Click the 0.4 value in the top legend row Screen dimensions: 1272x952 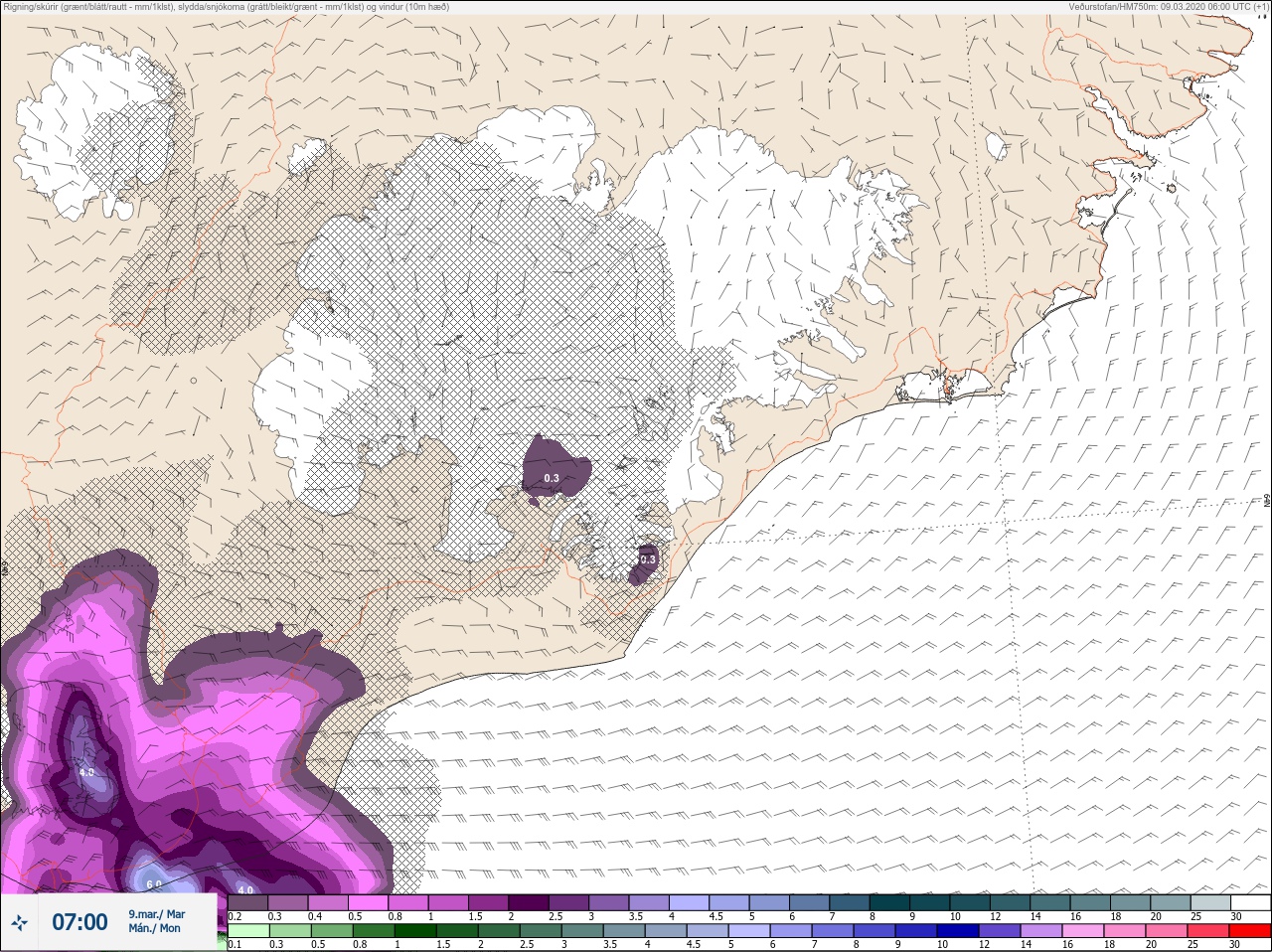[x=315, y=916]
